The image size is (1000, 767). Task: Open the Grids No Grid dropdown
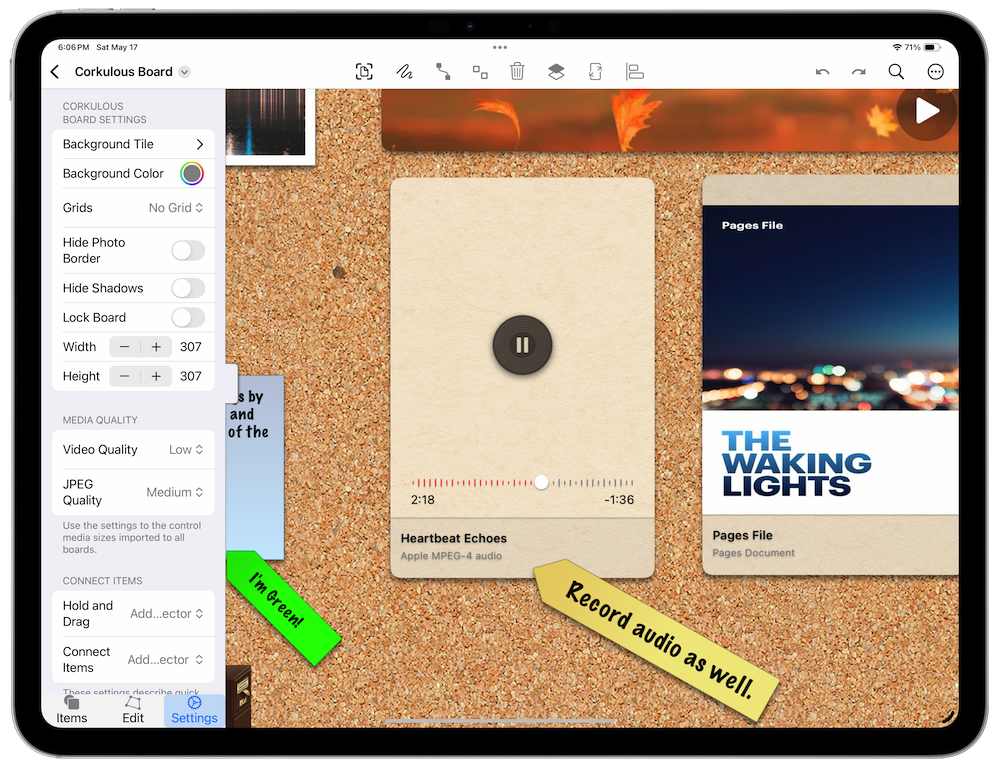[176, 208]
